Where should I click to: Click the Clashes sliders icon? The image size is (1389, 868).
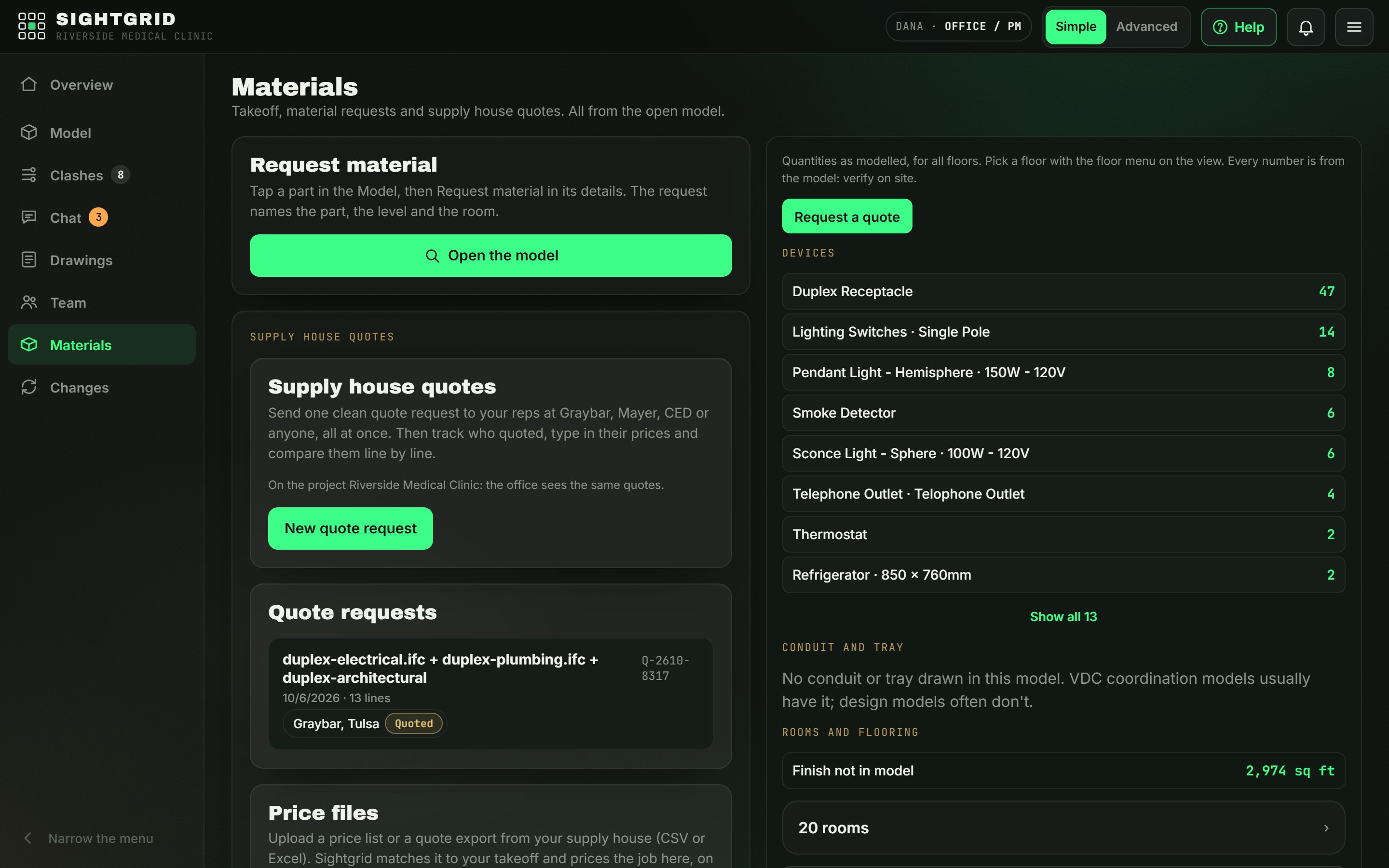click(x=29, y=175)
